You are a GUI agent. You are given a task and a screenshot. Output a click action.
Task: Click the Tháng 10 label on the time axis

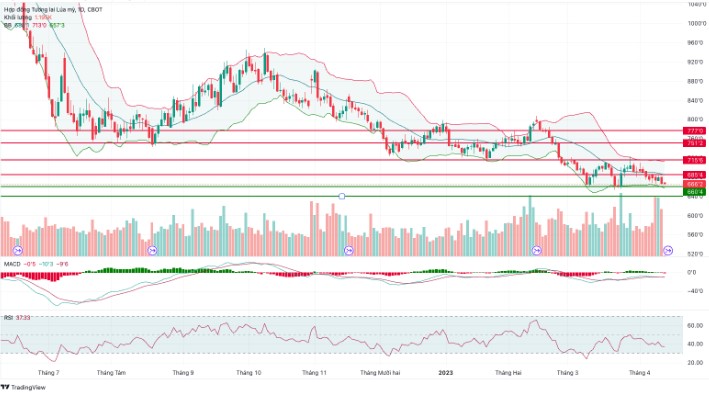248,373
